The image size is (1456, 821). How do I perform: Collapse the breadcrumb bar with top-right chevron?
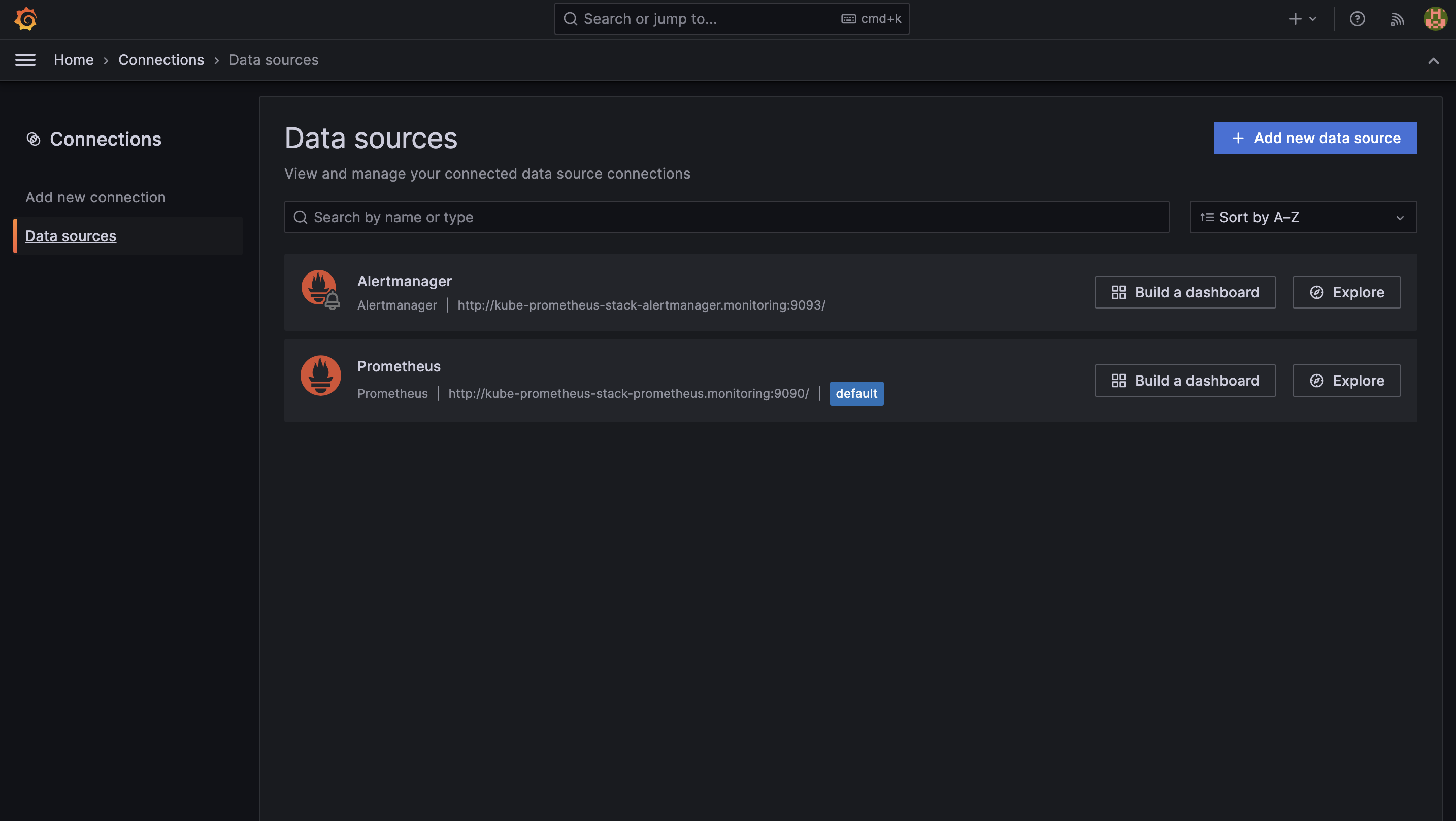pyautogui.click(x=1434, y=60)
